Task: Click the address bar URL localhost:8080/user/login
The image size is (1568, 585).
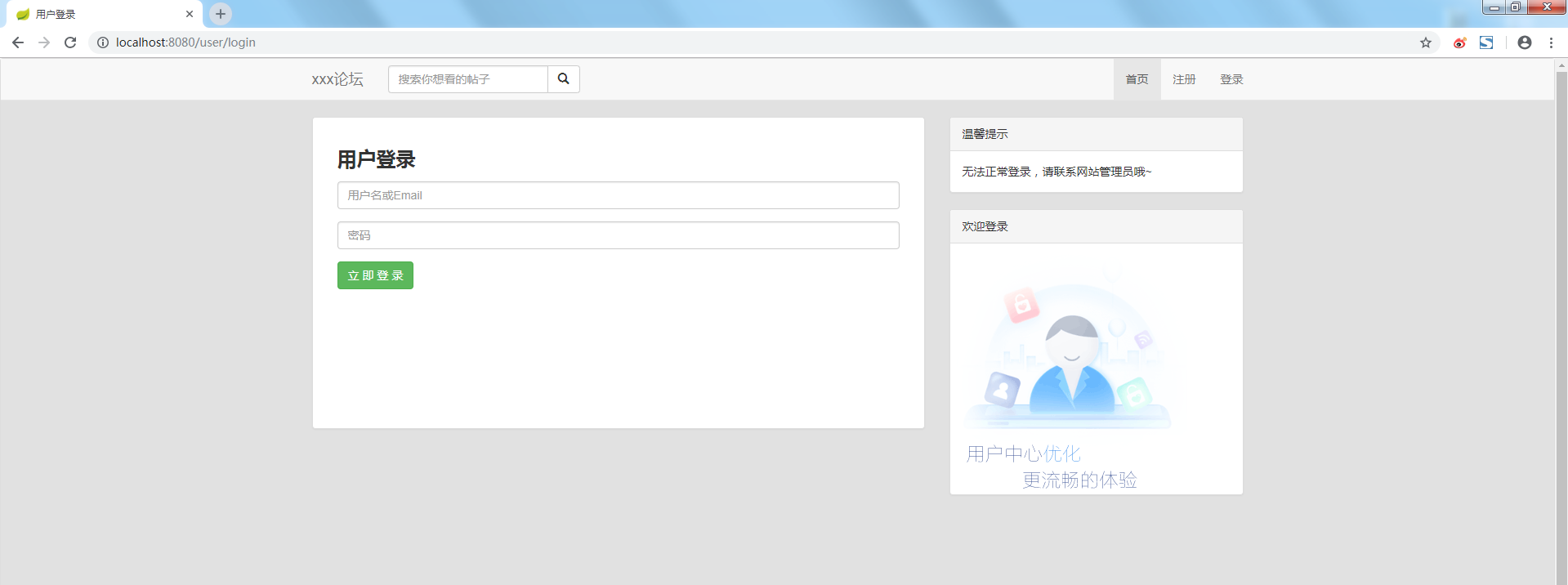Action: point(185,42)
